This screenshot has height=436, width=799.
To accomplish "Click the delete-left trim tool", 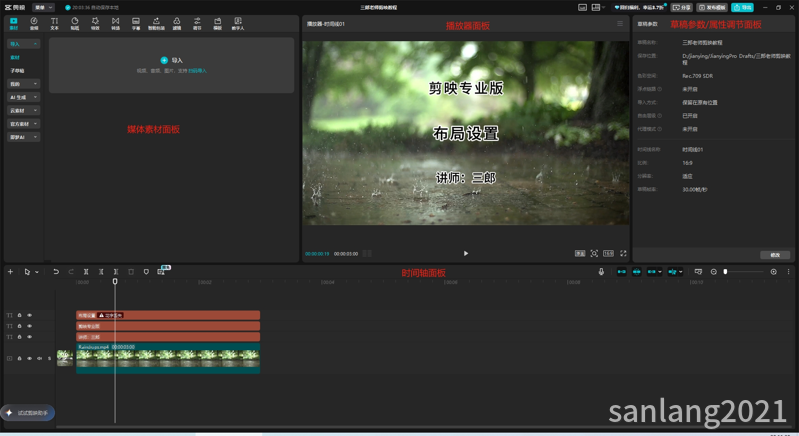I will pos(101,271).
